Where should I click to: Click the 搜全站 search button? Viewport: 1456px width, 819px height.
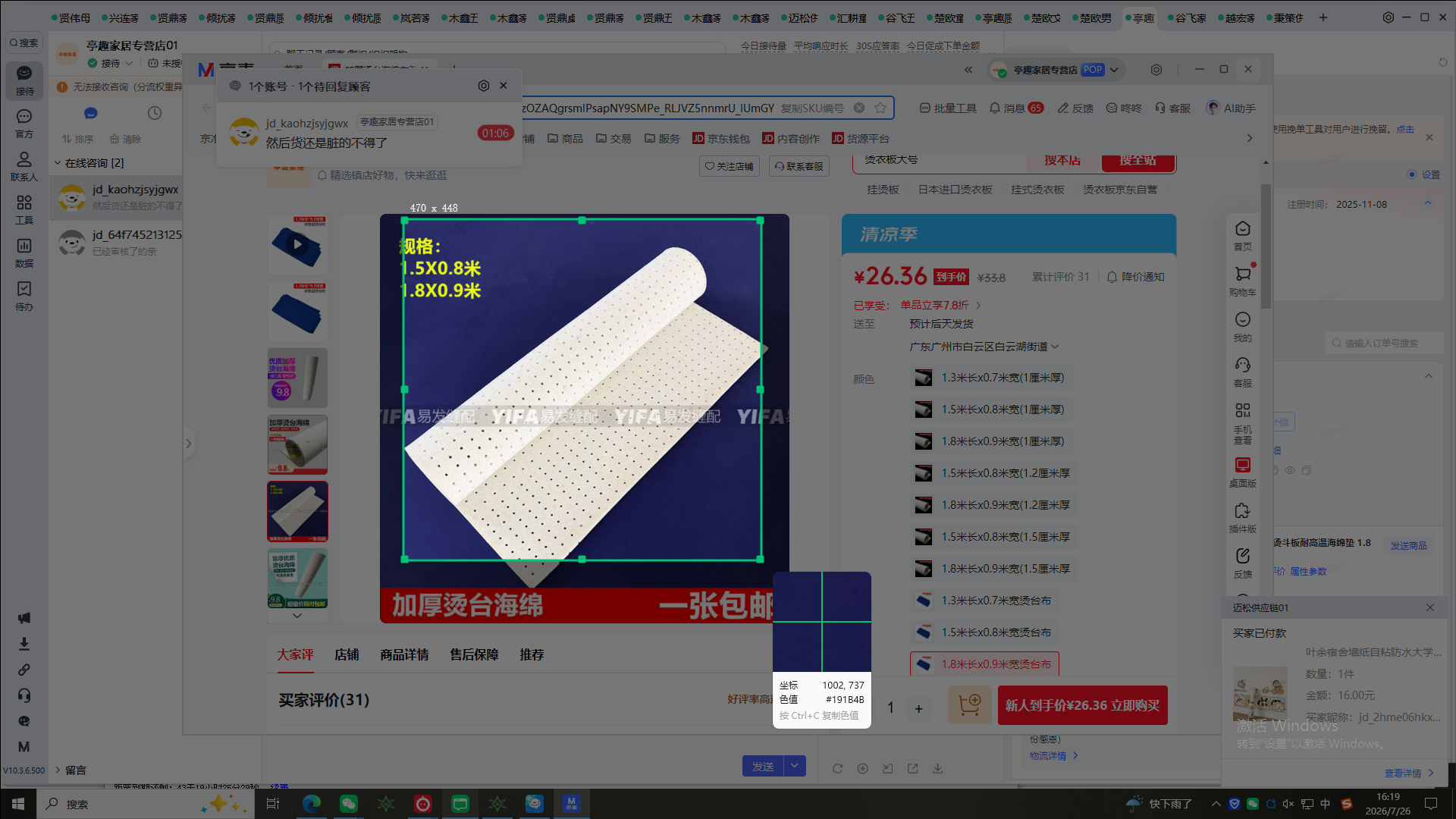(x=1137, y=162)
